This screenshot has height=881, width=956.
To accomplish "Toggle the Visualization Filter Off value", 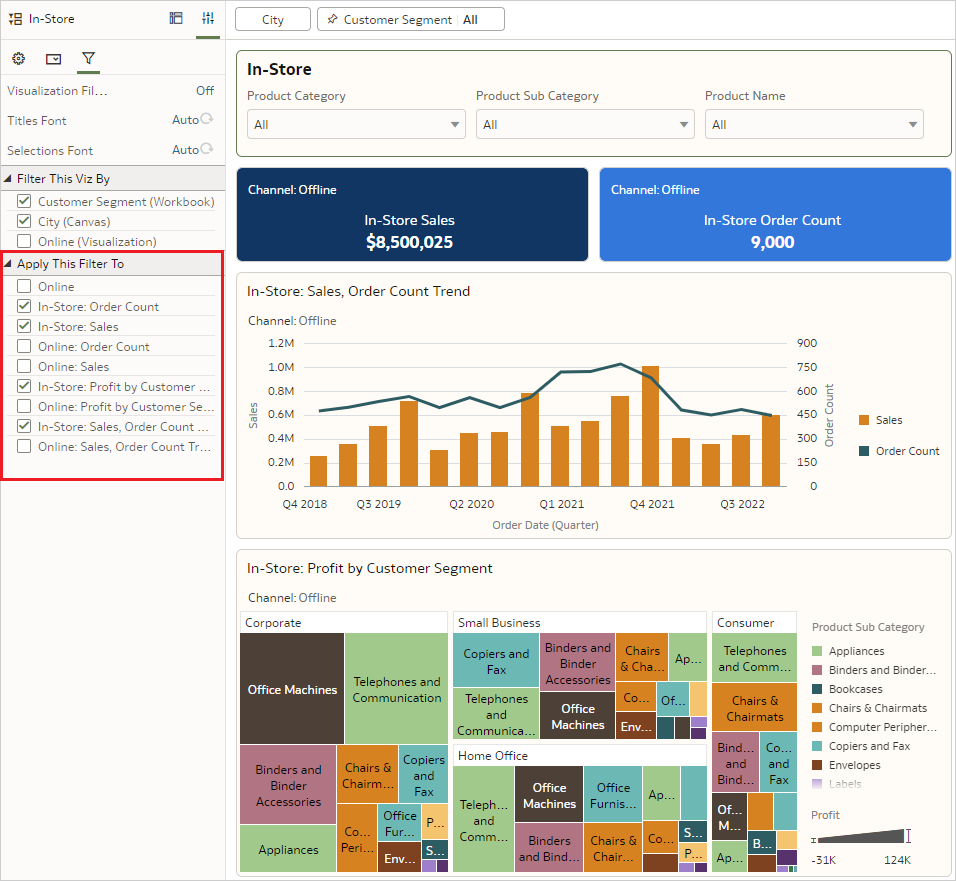I will click(204, 90).
